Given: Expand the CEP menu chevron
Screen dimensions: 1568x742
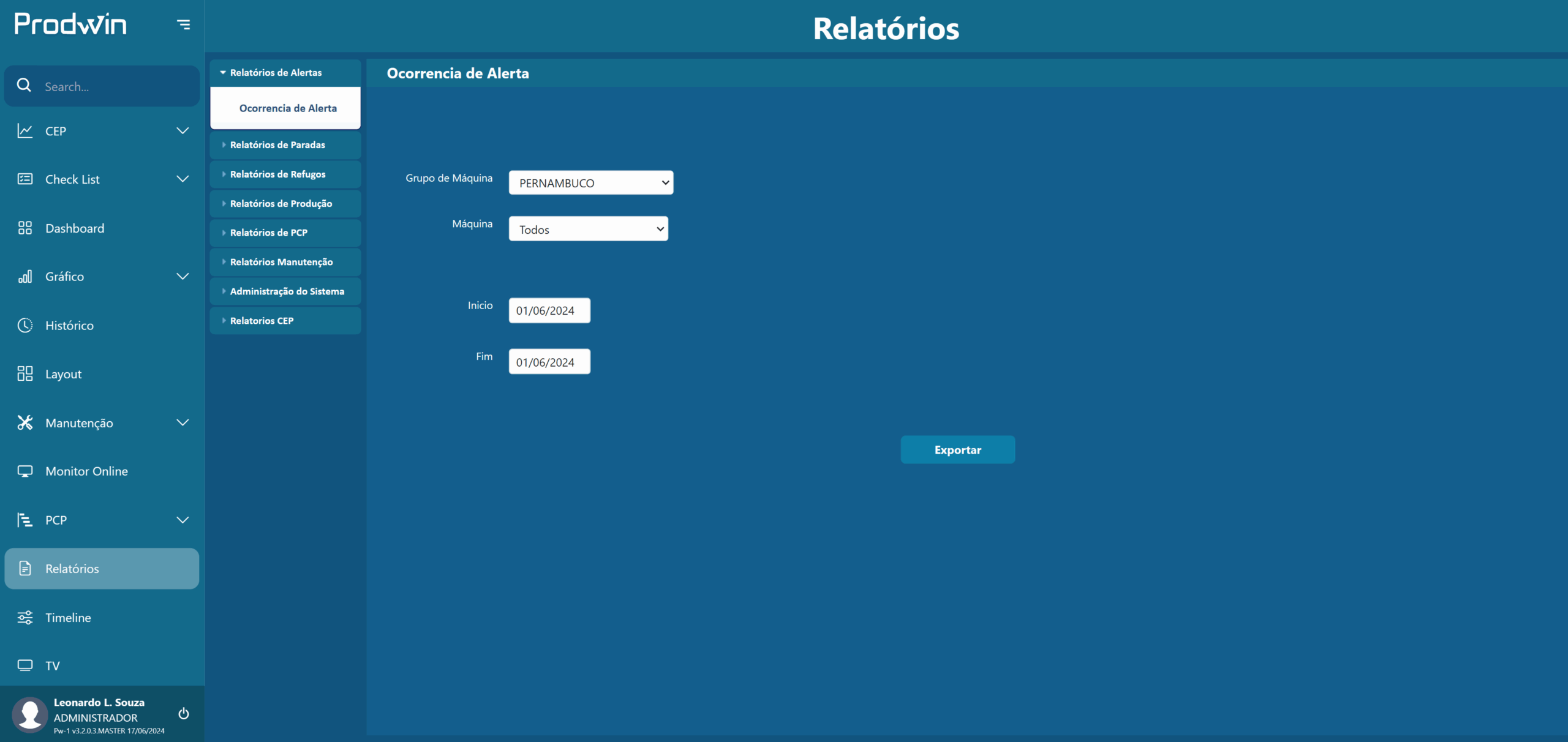Looking at the screenshot, I should point(183,130).
